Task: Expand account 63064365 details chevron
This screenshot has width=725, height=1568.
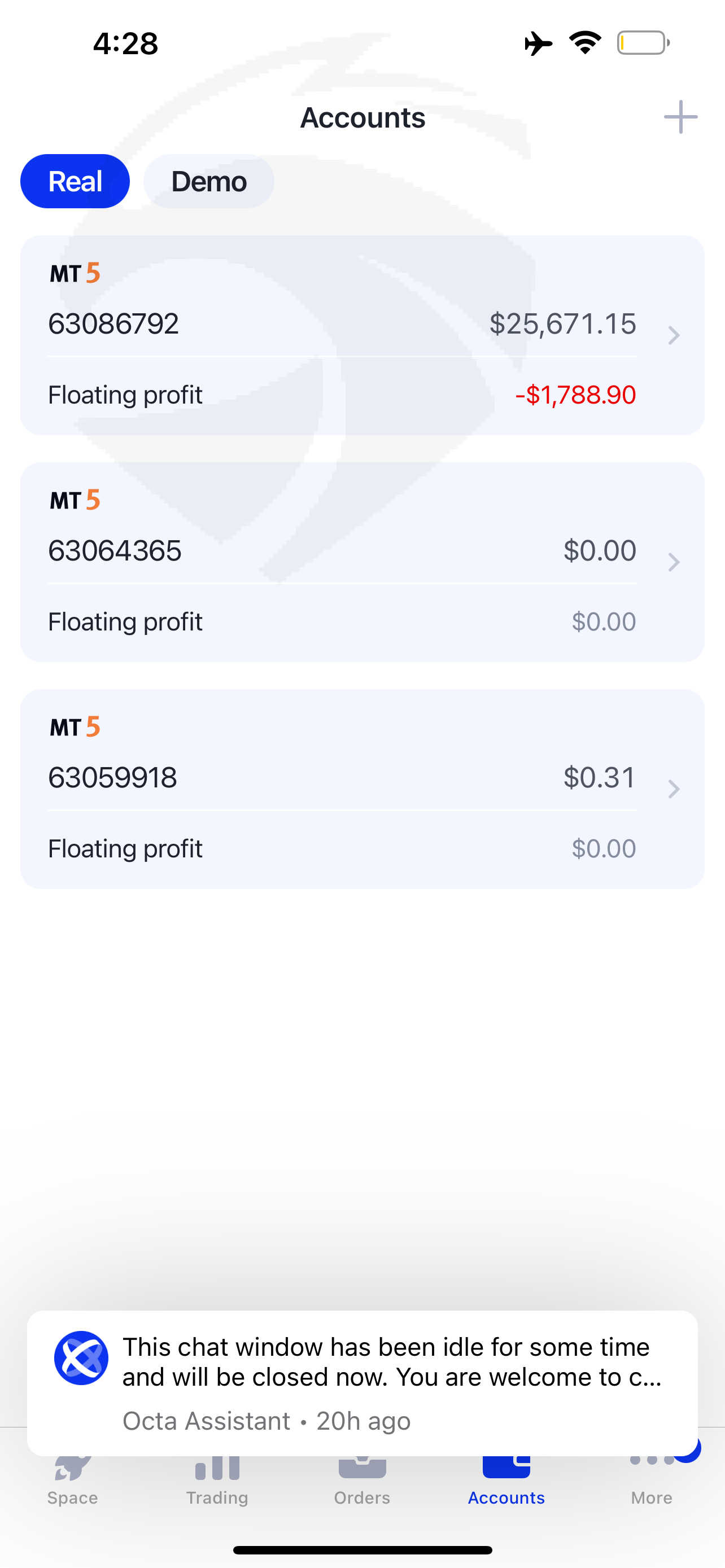Action: pos(673,562)
